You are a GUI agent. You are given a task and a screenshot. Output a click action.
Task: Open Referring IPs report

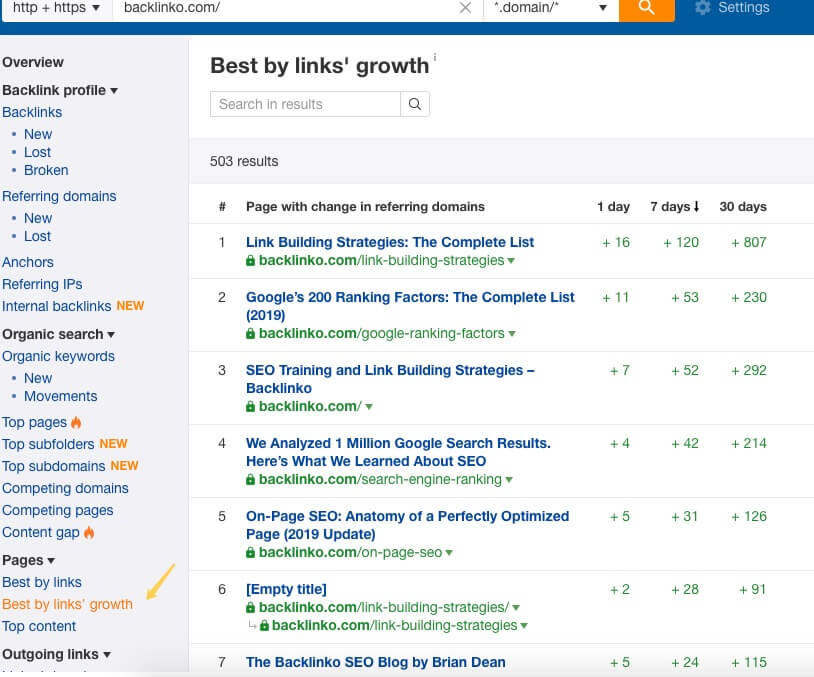coord(42,284)
